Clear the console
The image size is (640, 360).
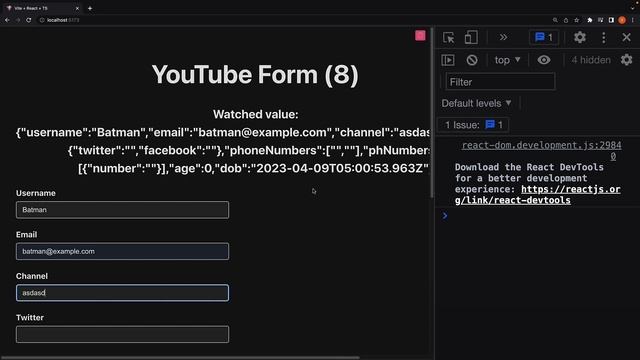[x=472, y=60]
